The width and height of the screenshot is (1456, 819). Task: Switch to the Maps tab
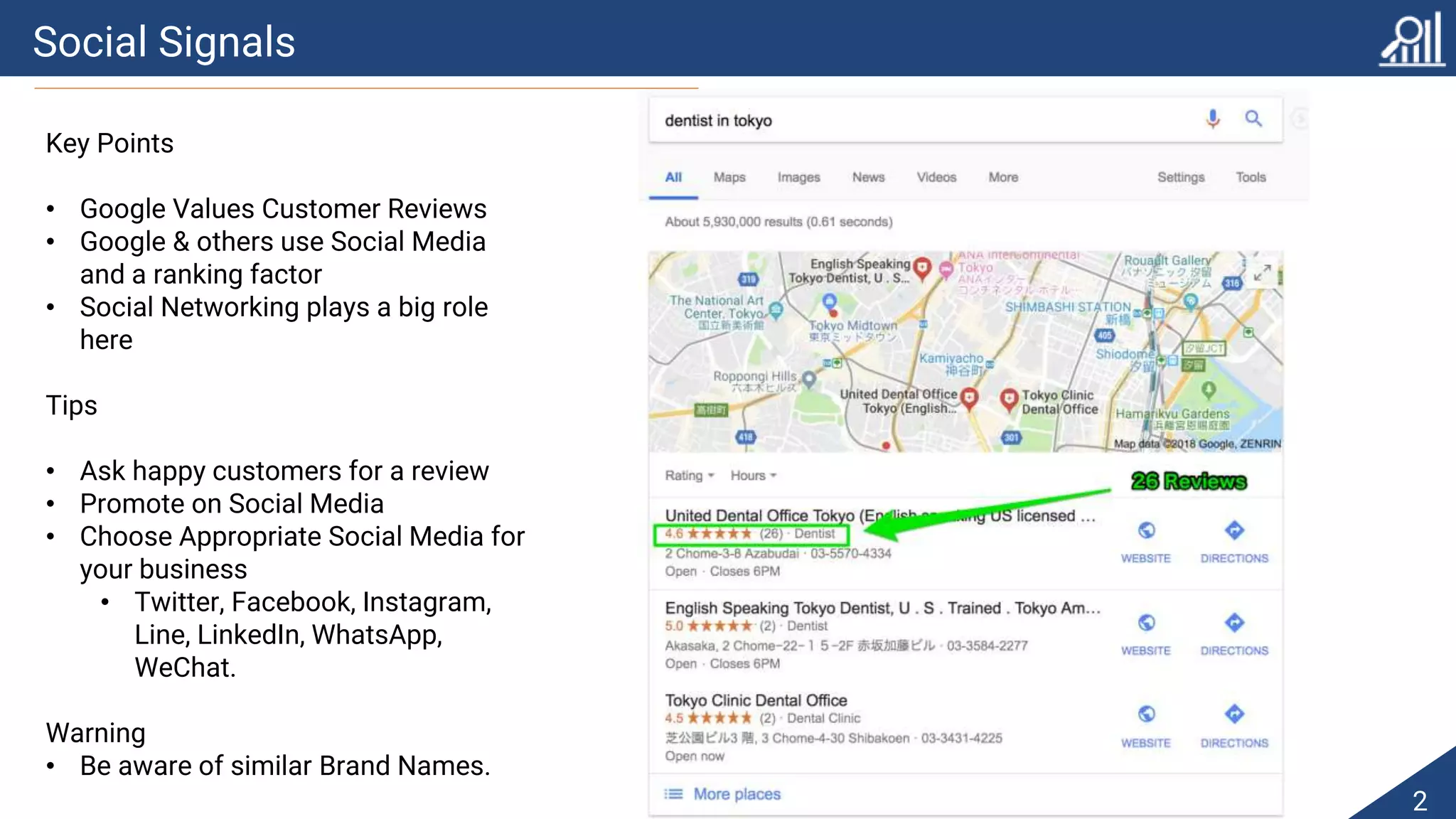pos(729,178)
